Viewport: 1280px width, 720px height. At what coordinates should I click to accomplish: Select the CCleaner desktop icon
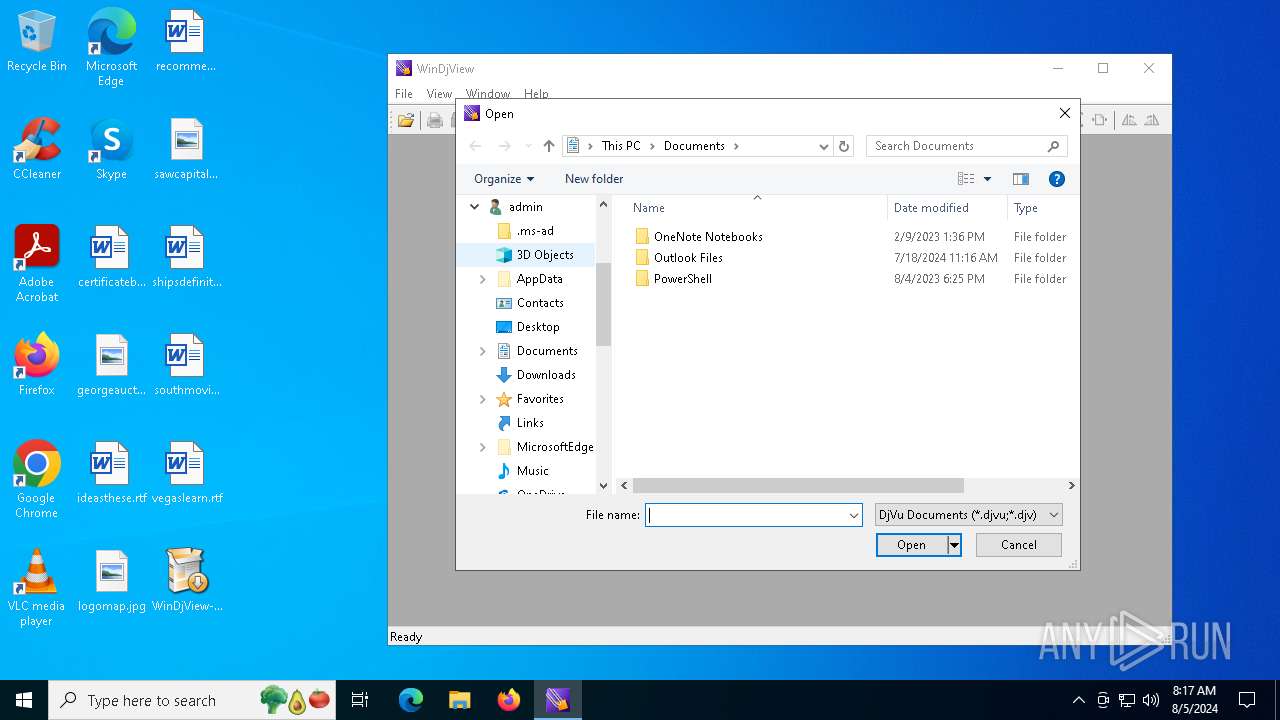(37, 149)
